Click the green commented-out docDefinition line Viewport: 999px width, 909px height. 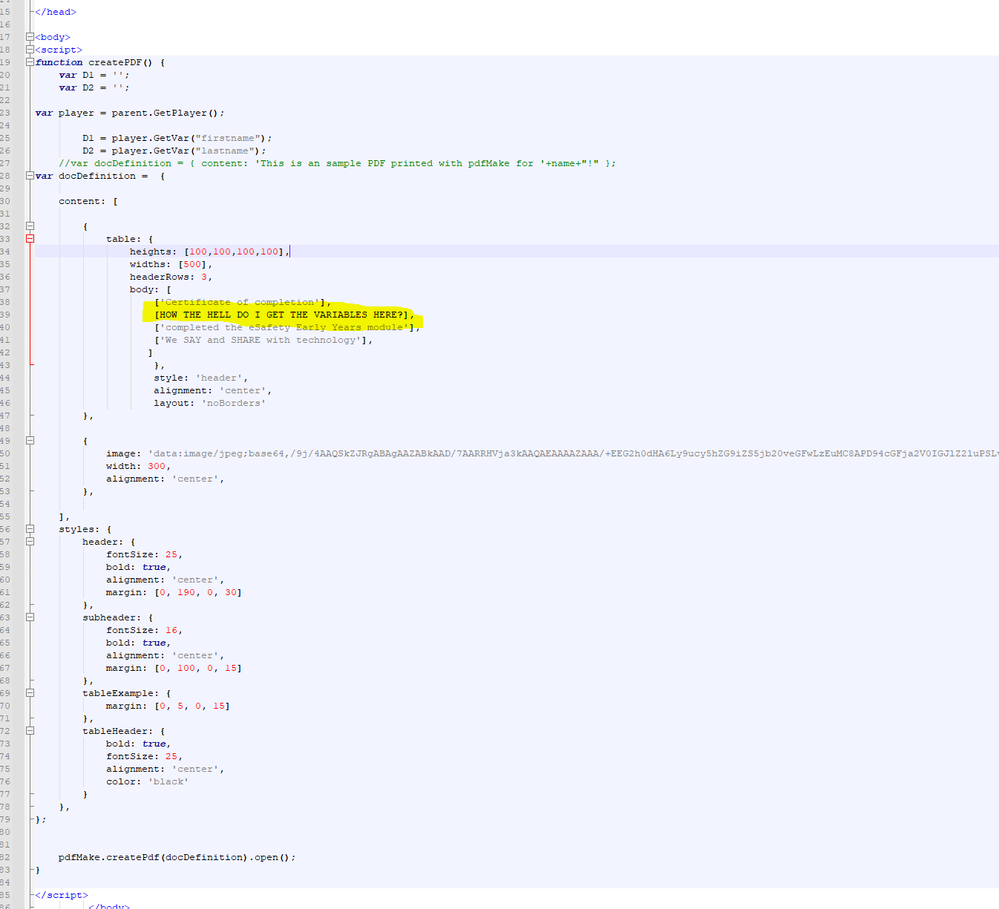pyautogui.click(x=337, y=164)
